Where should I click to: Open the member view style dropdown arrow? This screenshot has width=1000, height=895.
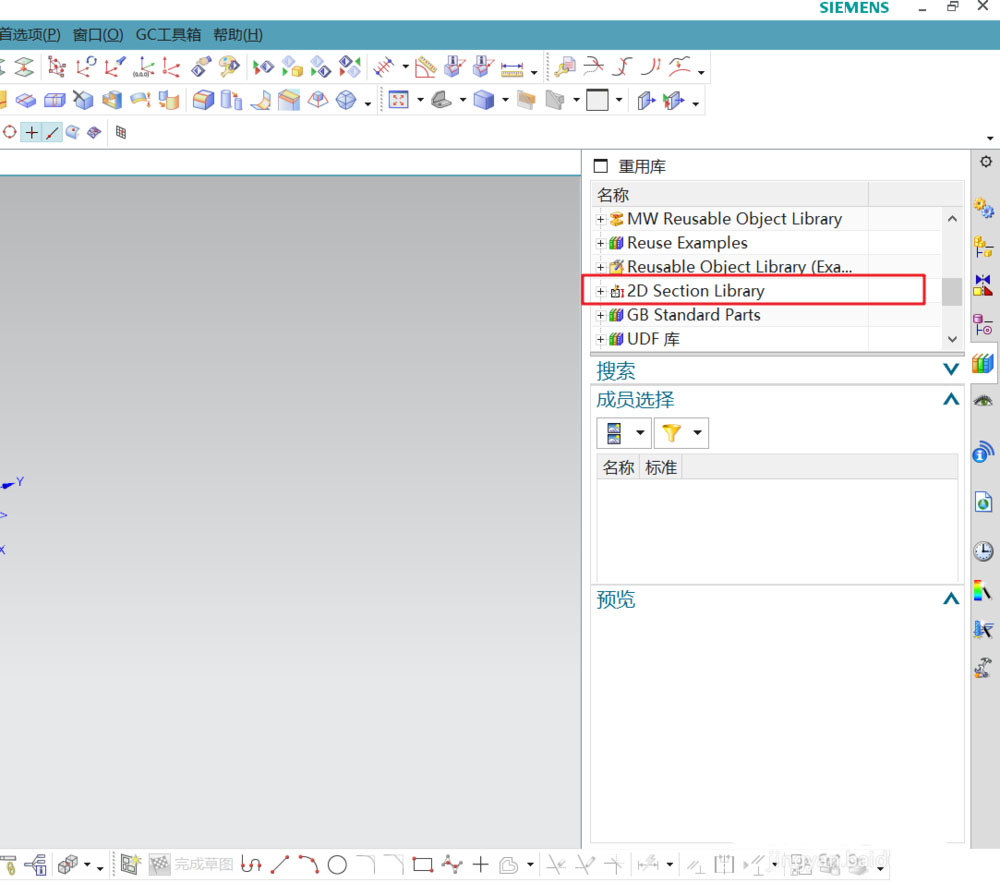point(640,433)
